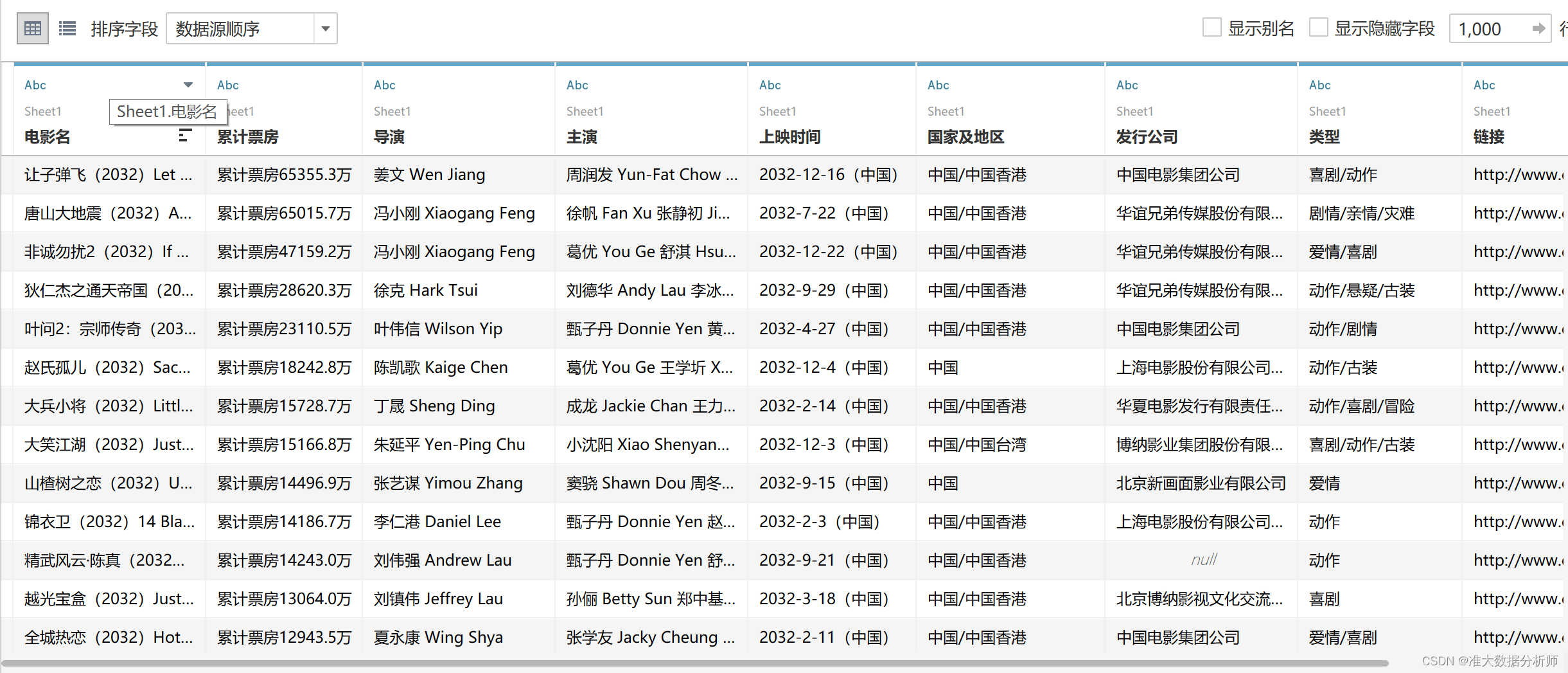Screen dimensions: 1568x673
Task: Click release date cell 2032-12-3
Action: click(x=832, y=445)
